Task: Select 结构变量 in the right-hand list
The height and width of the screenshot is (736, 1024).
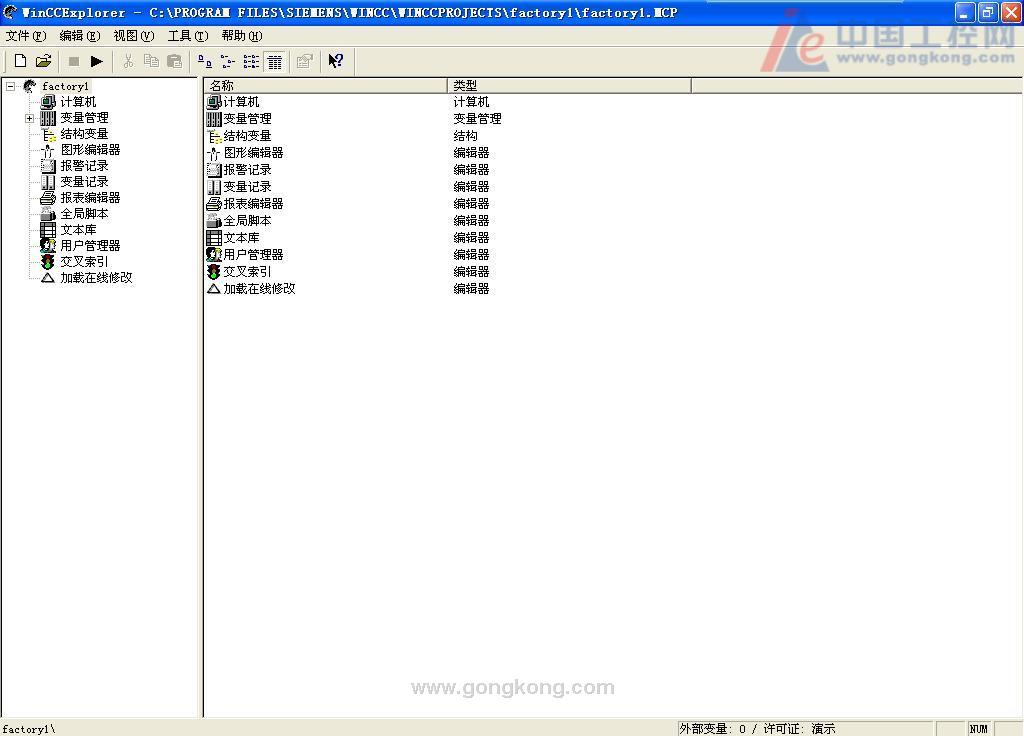Action: pos(247,136)
